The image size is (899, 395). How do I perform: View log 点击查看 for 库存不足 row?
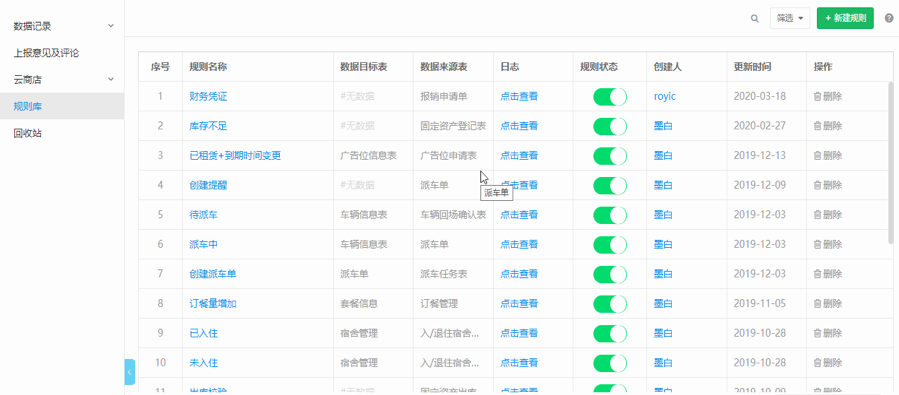[x=519, y=126]
